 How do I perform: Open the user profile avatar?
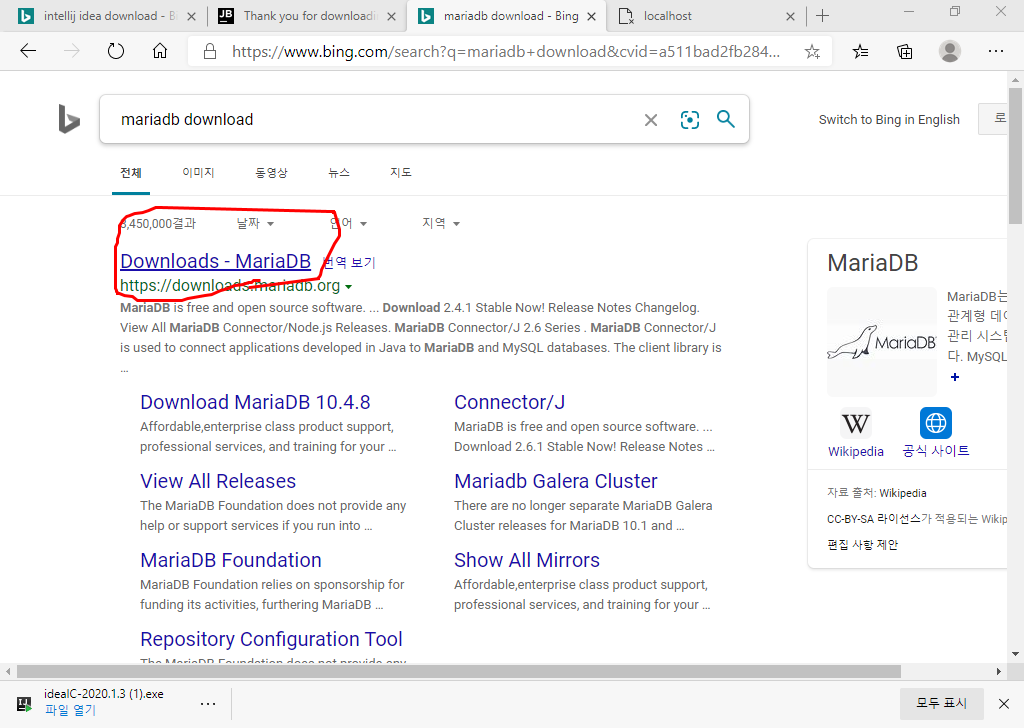[950, 51]
